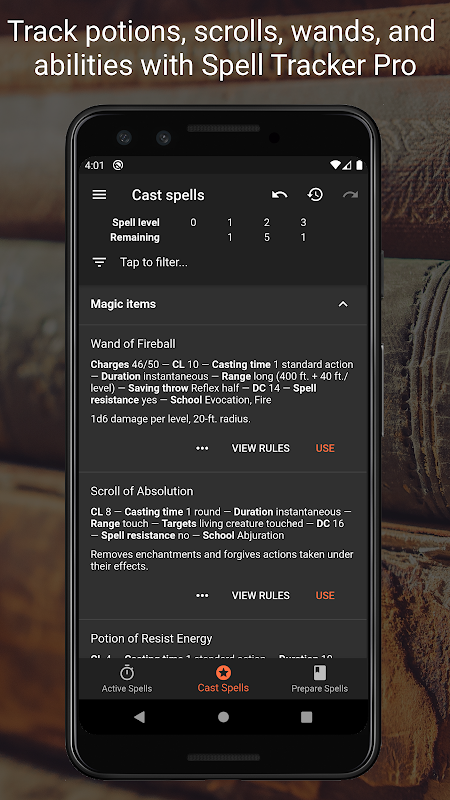View rules for Scroll of Absolution
The height and width of the screenshot is (800, 450).
pyautogui.click(x=261, y=595)
